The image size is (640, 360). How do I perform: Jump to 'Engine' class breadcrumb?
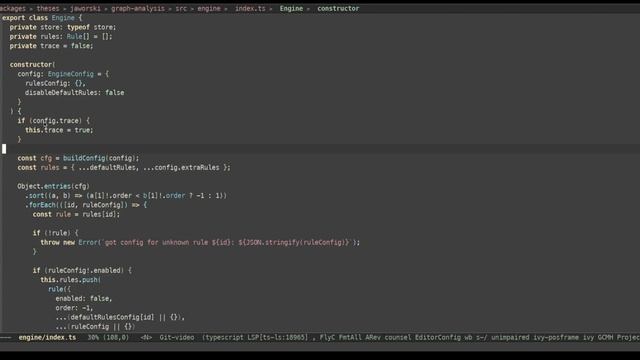coord(291,8)
